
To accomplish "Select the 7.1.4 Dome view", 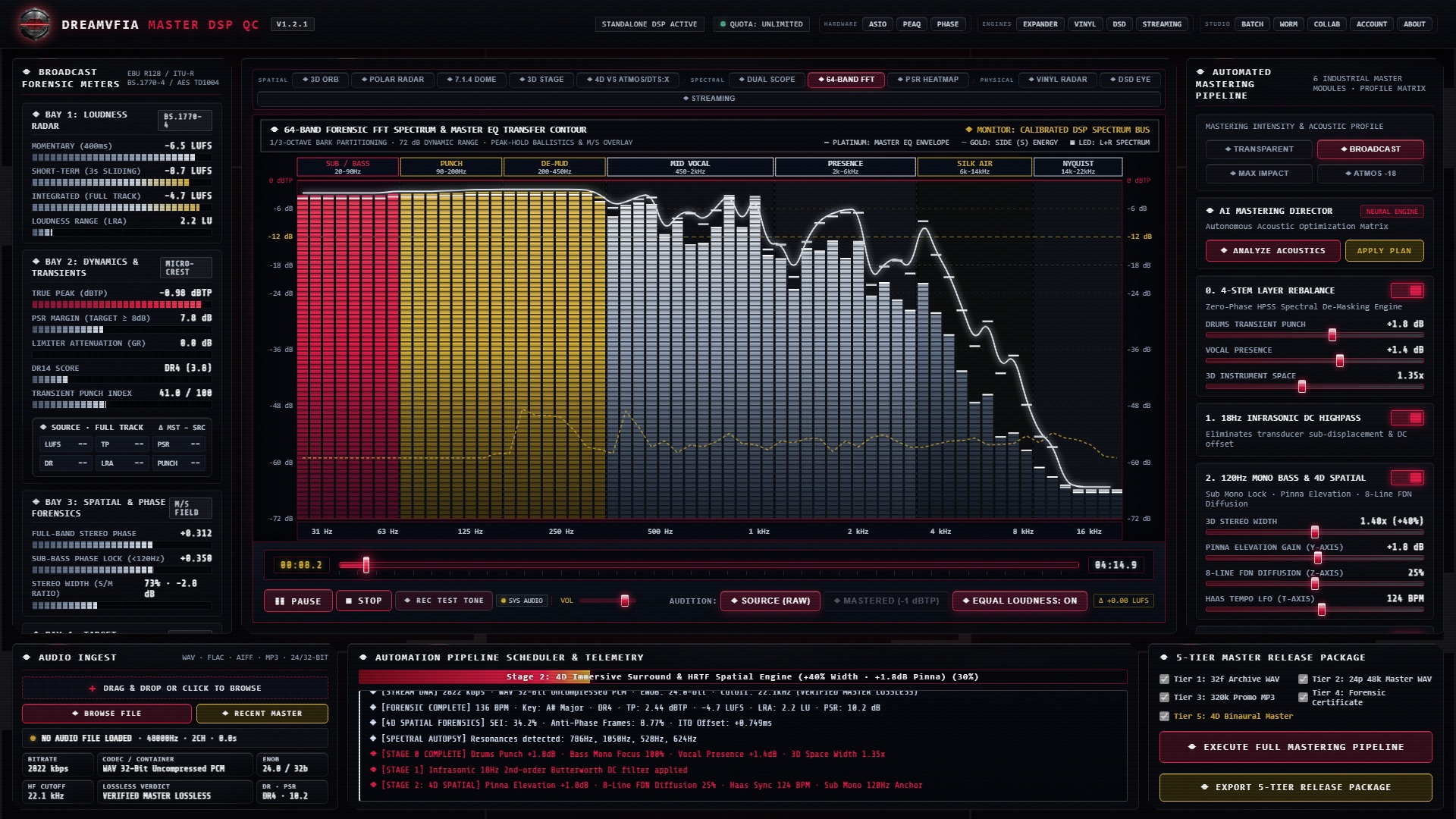I will tap(472, 80).
